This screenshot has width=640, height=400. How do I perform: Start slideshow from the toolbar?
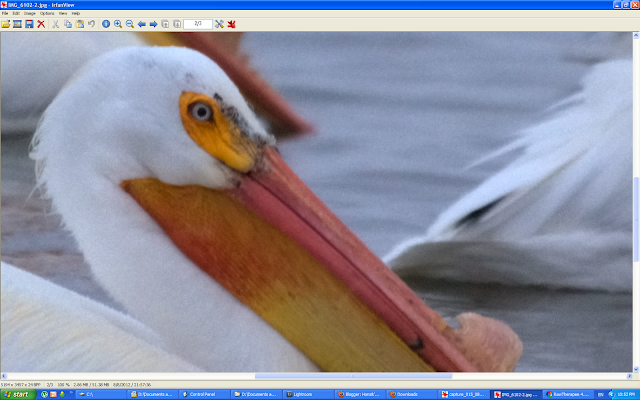point(17,24)
